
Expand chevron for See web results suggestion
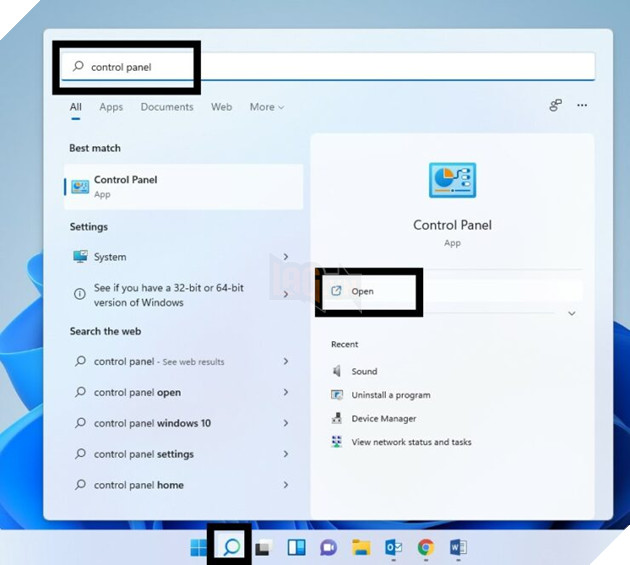286,361
